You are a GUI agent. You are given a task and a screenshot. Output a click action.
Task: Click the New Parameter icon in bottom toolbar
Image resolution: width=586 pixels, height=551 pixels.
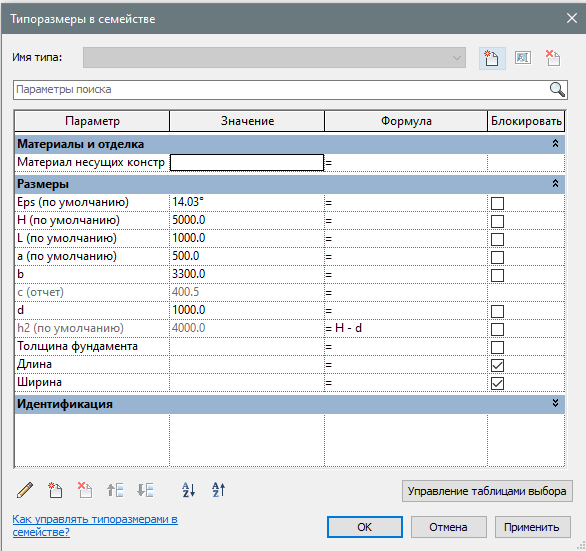tap(55, 490)
